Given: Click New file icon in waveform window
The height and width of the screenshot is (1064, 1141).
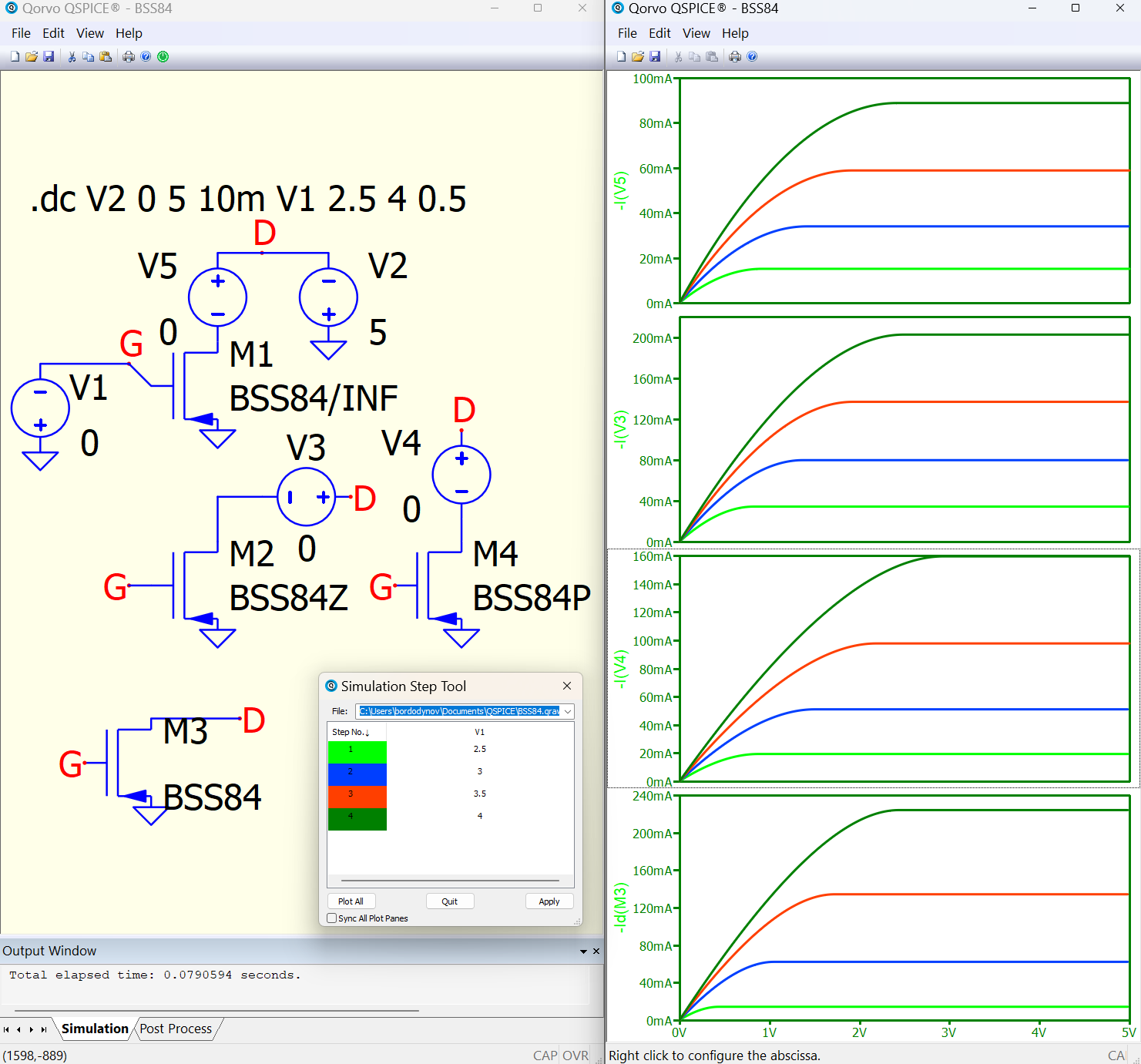Looking at the screenshot, I should pos(621,56).
